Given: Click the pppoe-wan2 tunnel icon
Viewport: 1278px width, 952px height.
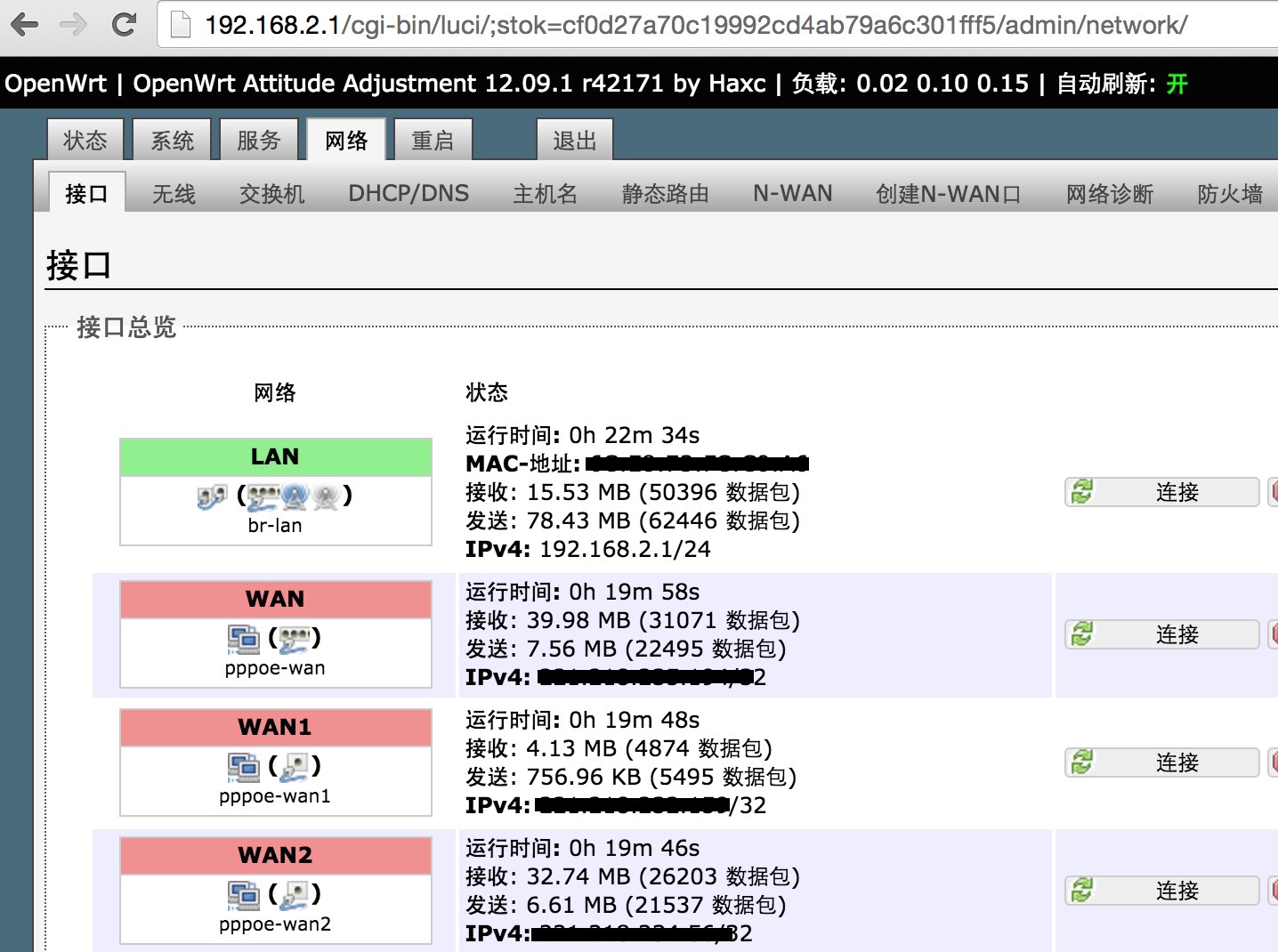Looking at the screenshot, I should 243,895.
